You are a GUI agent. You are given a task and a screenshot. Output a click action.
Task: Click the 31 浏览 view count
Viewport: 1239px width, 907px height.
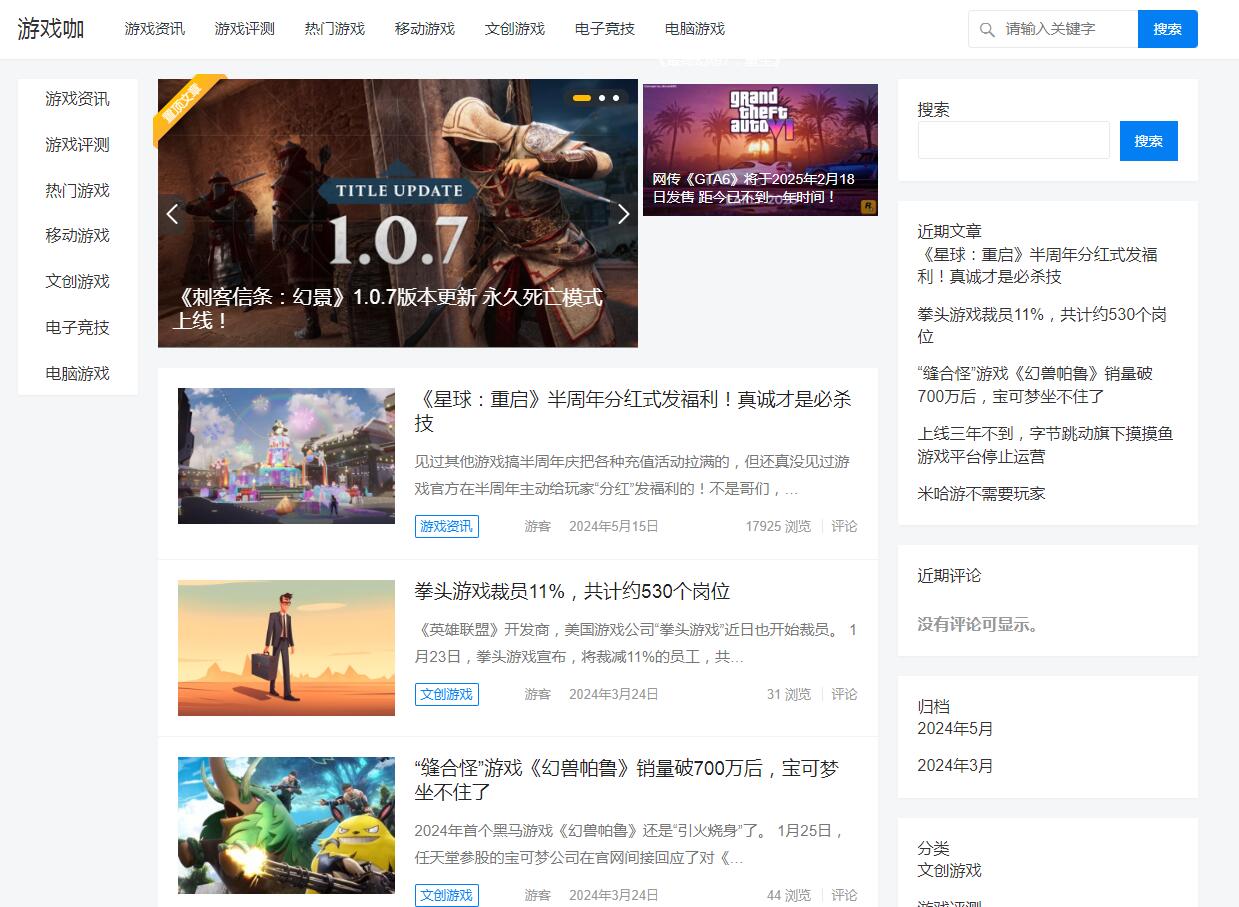789,694
